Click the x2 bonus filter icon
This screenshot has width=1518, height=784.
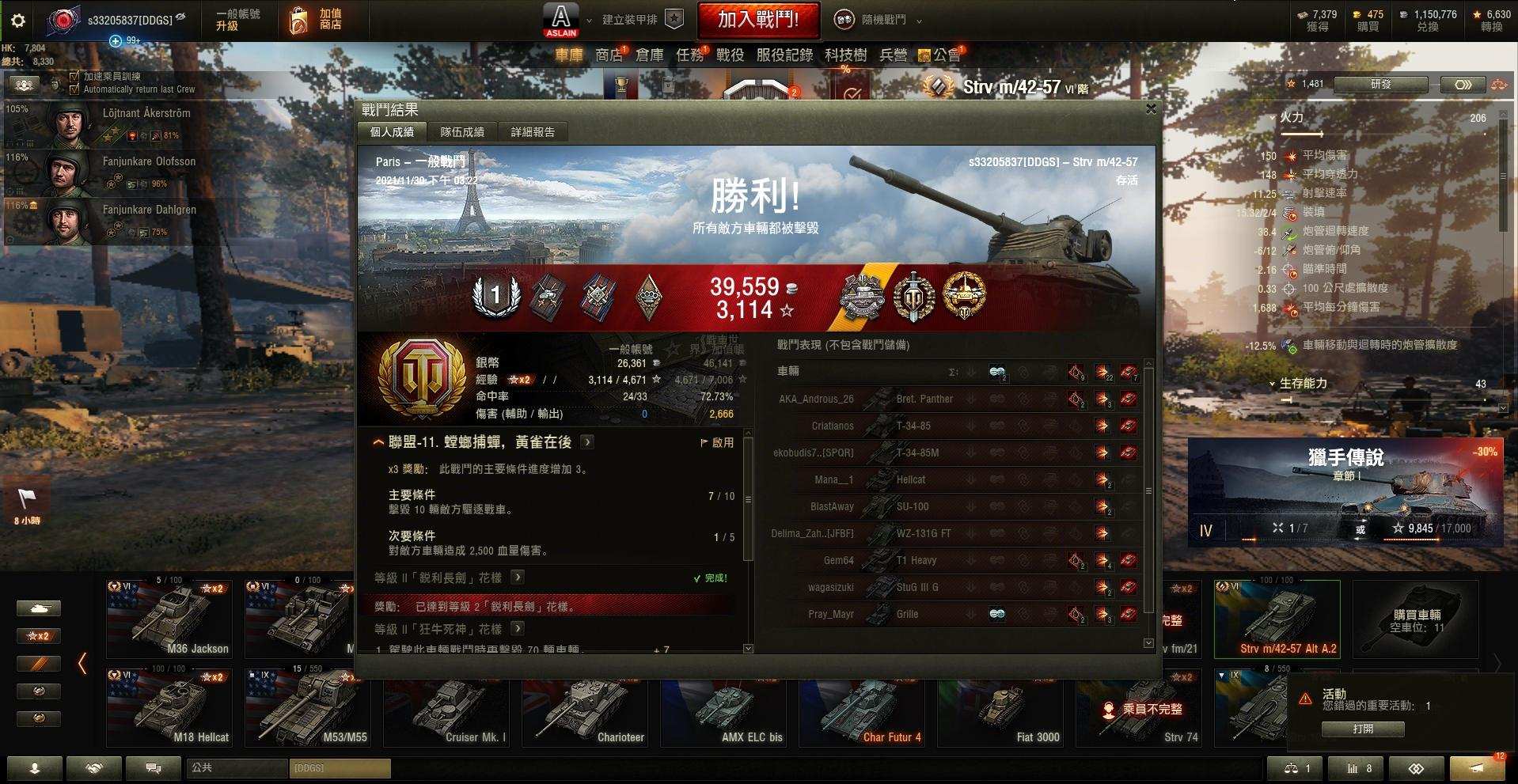(38, 636)
